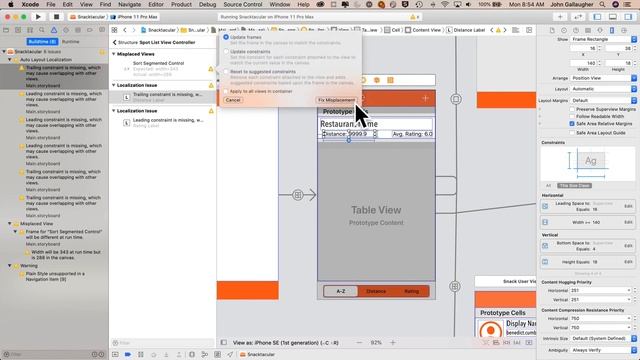Open the Show Frame Rectangle dropdown
The height and width of the screenshot is (360, 640).
(604, 39)
